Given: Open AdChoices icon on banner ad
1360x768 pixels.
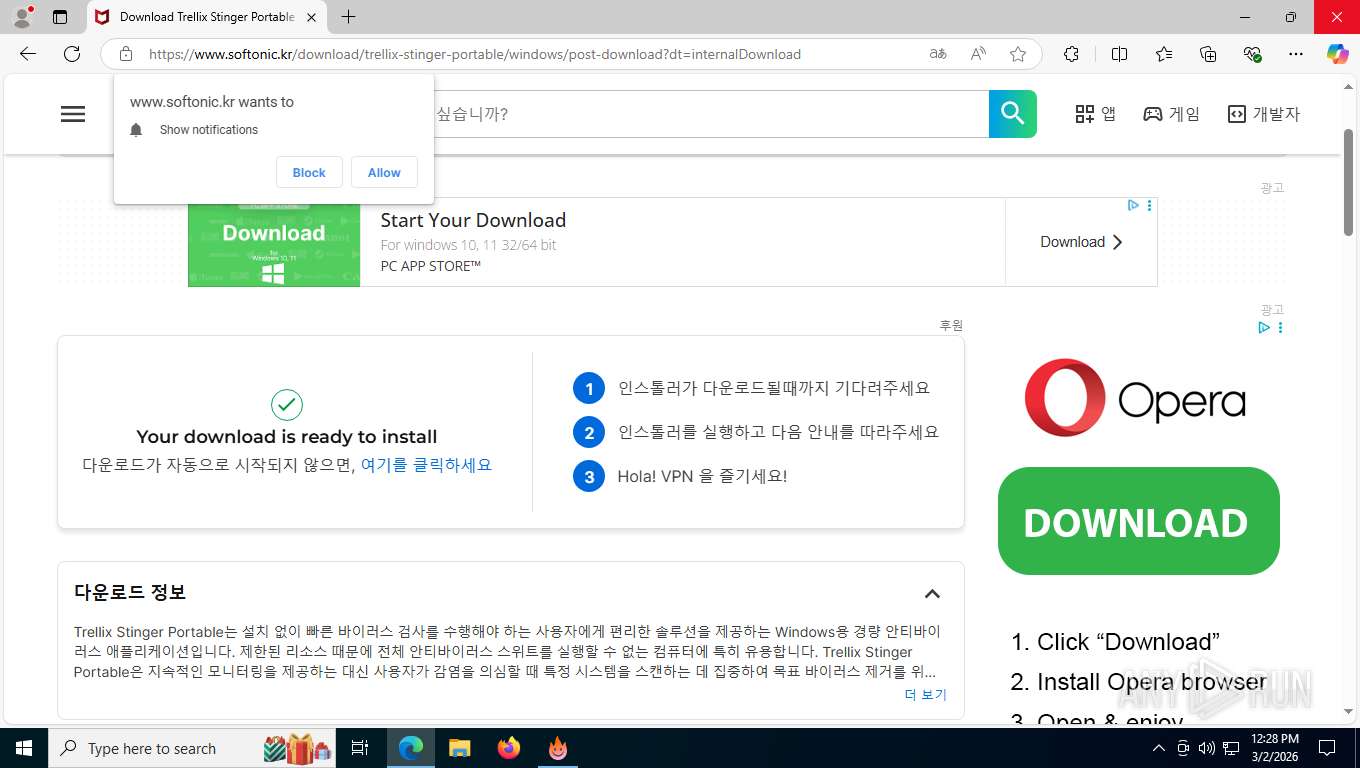Looking at the screenshot, I should (1133, 205).
